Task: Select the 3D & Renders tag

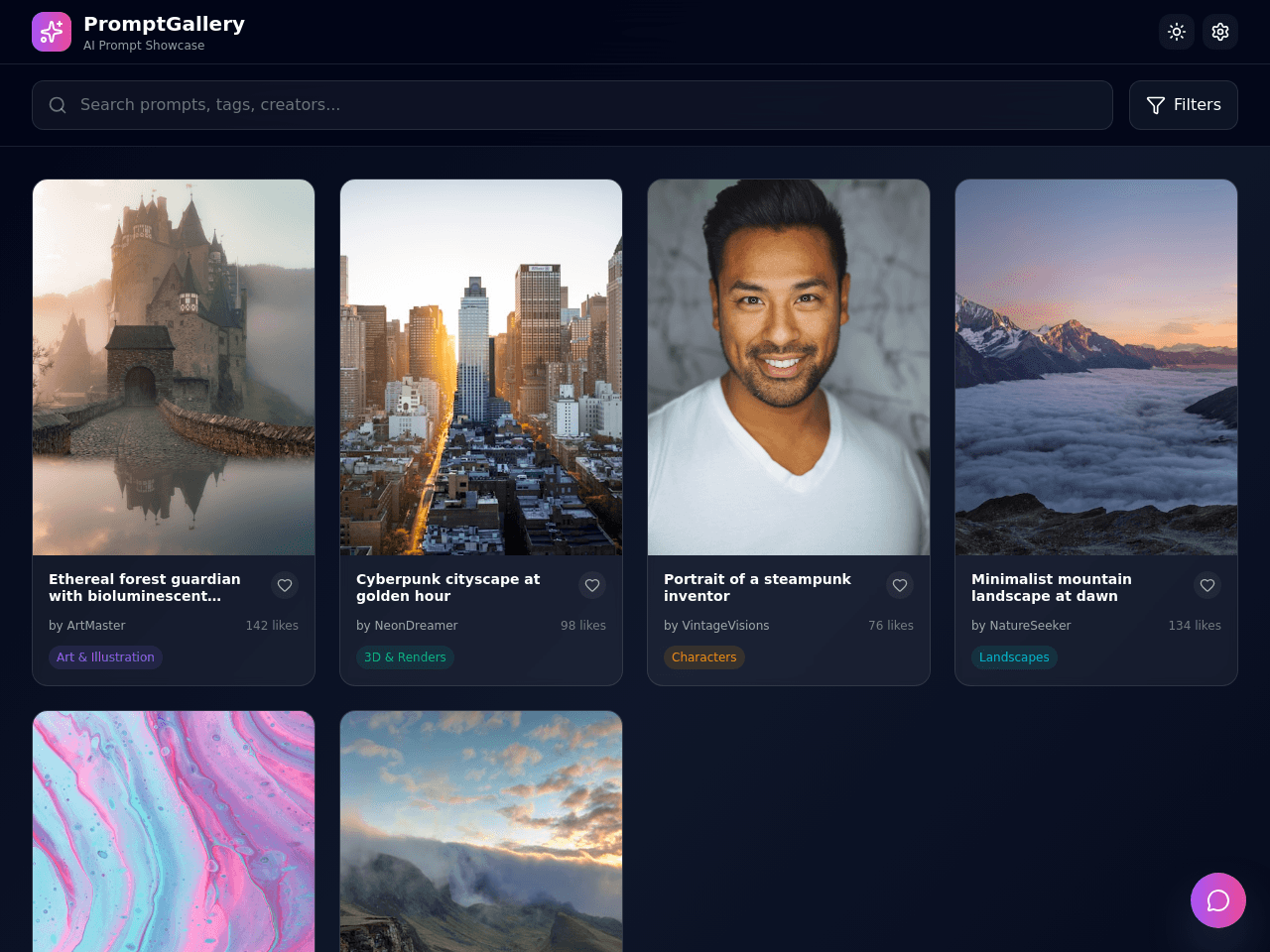Action: 405,657
